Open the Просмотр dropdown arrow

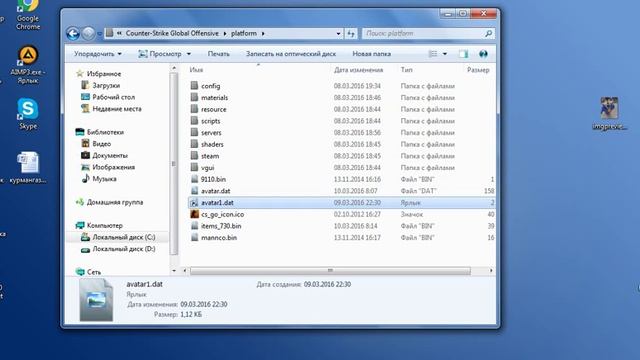[x=189, y=54]
